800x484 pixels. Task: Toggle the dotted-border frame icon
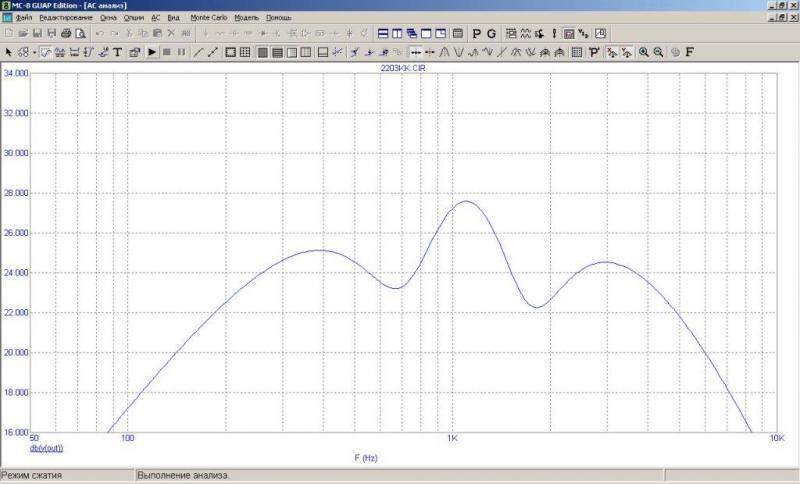click(231, 52)
